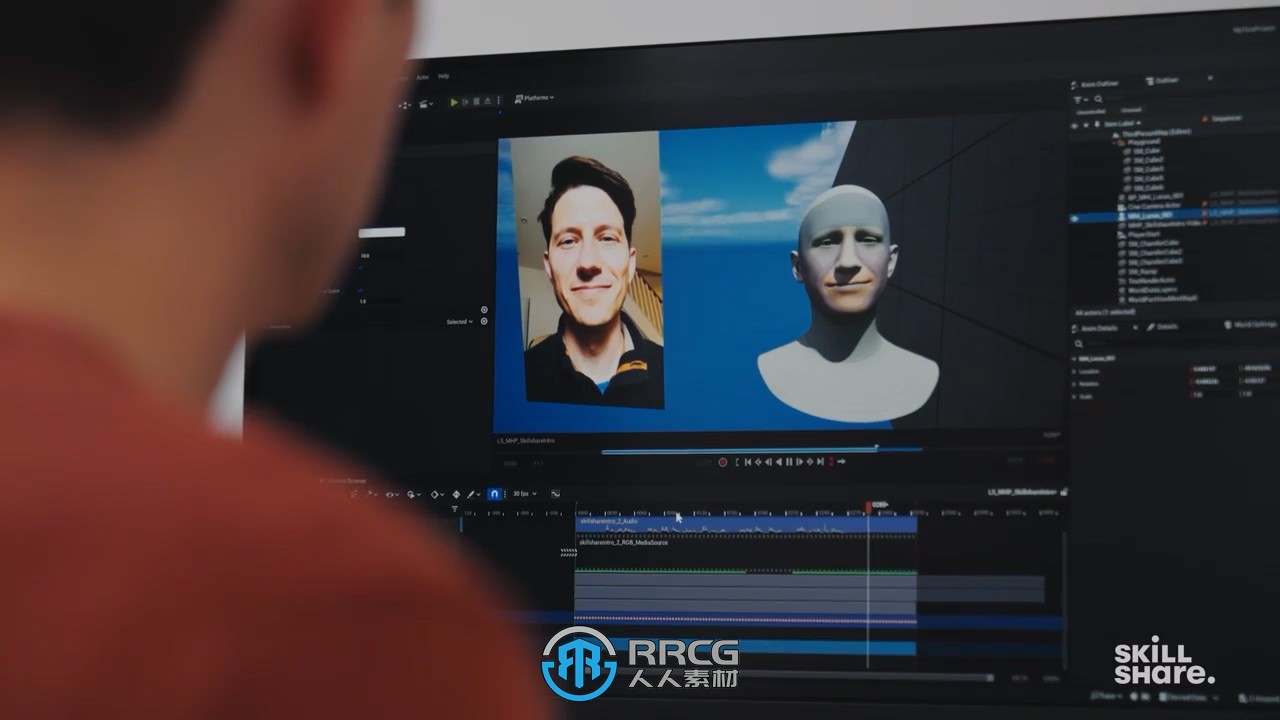Click the red record button in transport
The height and width of the screenshot is (720, 1280).
tap(723, 462)
